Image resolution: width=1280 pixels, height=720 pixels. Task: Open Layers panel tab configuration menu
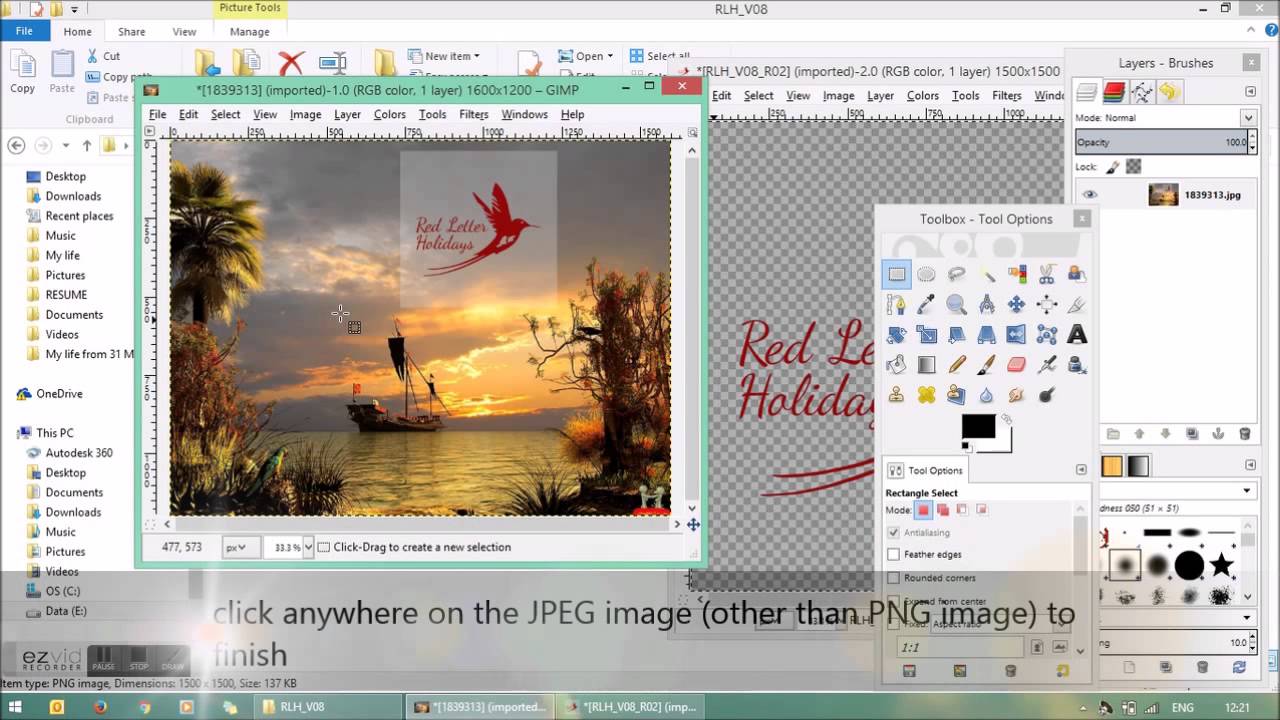point(1250,92)
